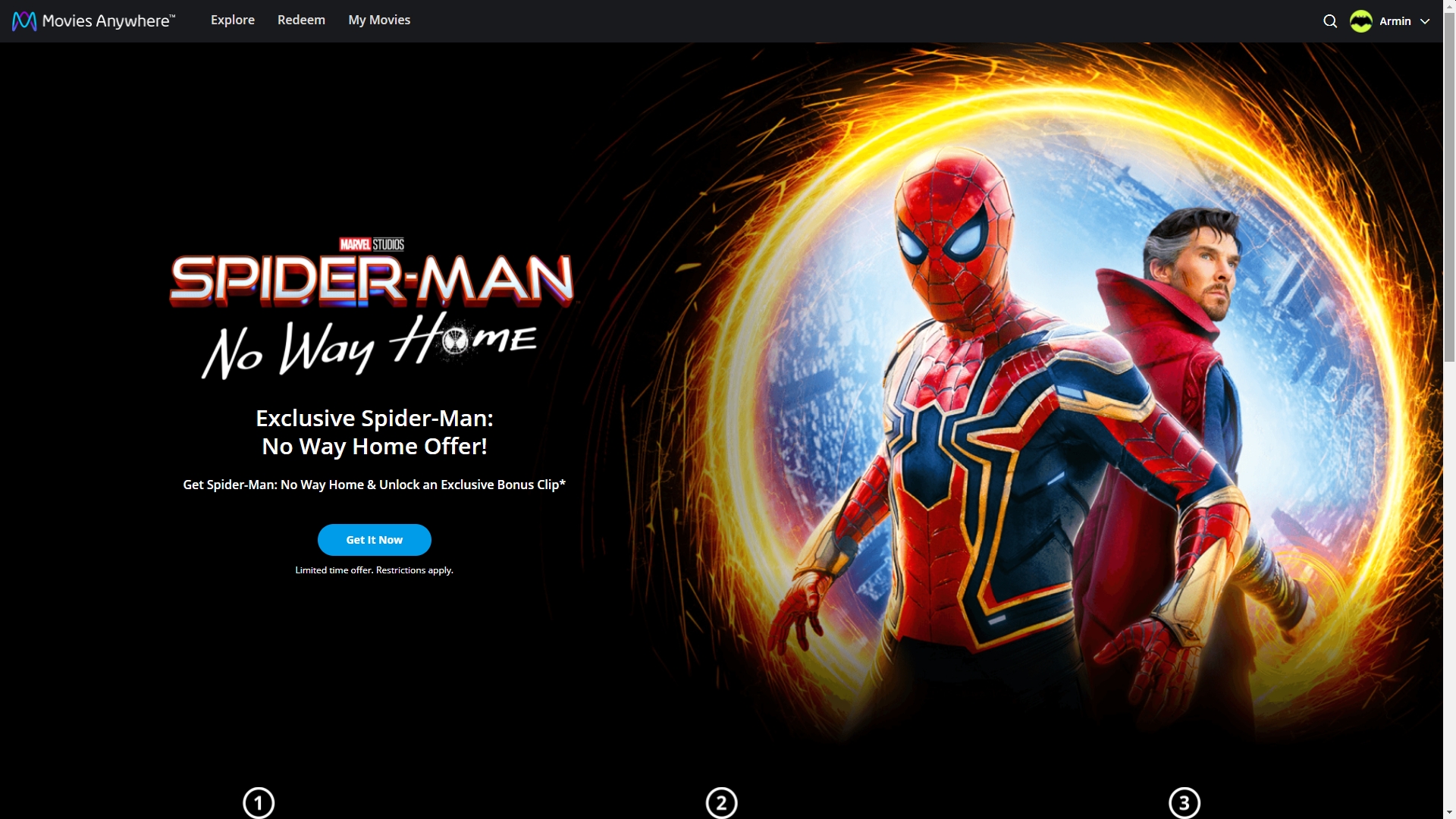Click the Movies Anywhere wordmark text

click(x=108, y=21)
